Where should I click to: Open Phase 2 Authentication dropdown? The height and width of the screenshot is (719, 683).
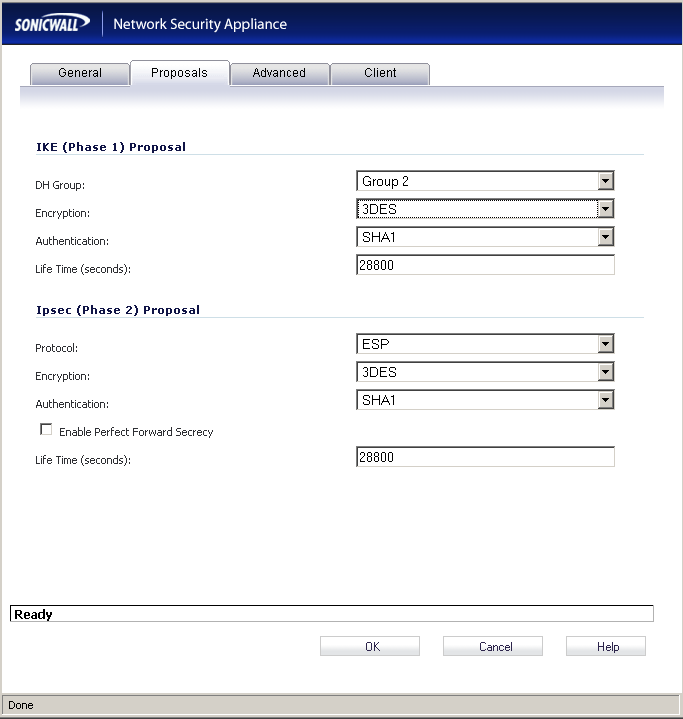[485, 400]
